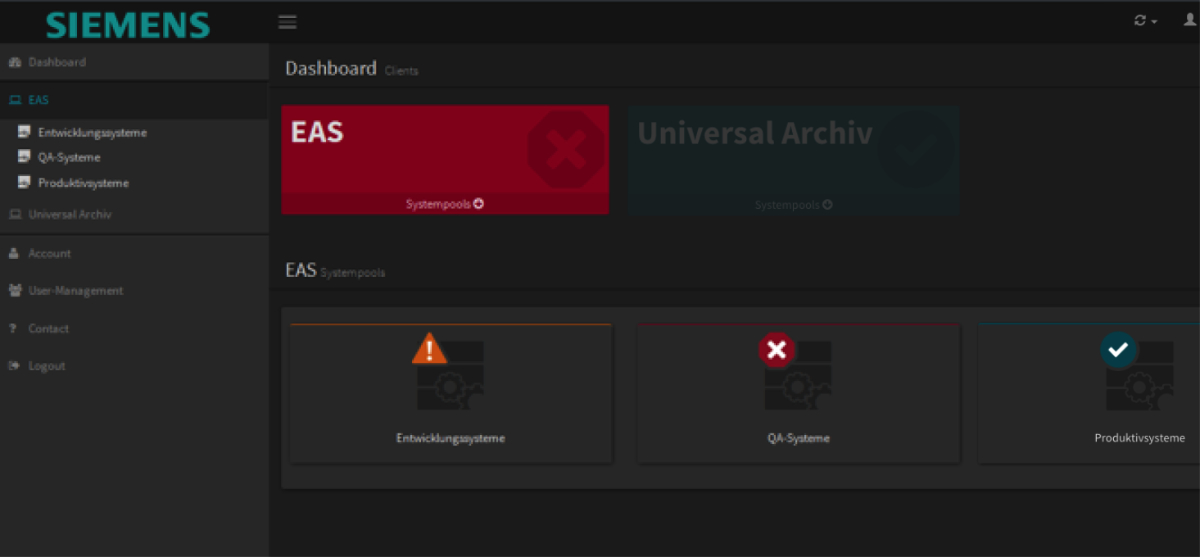
Task: Open Account in the sidebar
Action: pos(134,253)
